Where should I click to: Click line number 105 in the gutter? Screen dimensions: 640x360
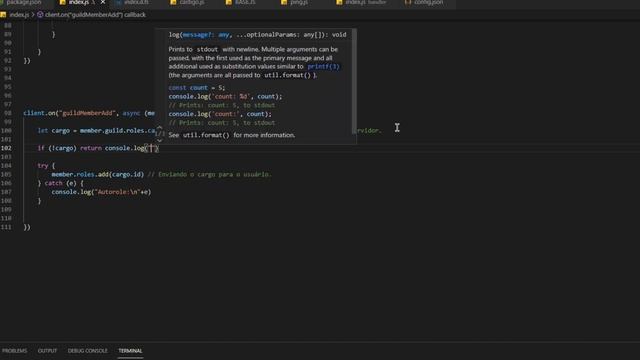pos(6,174)
